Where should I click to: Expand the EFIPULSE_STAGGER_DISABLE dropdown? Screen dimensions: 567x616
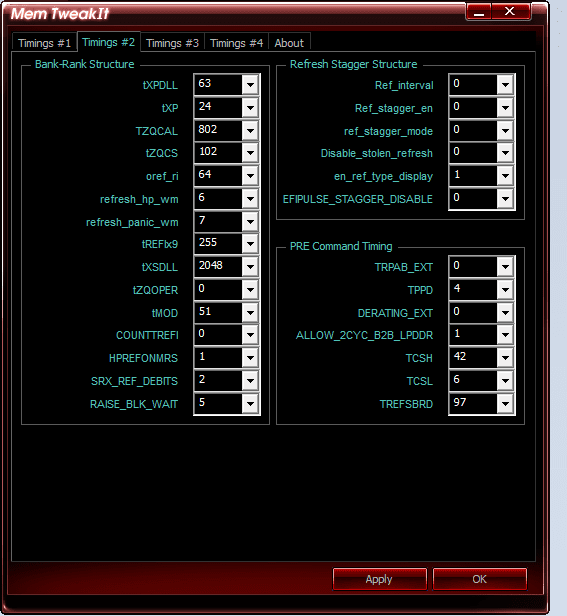pos(505,198)
